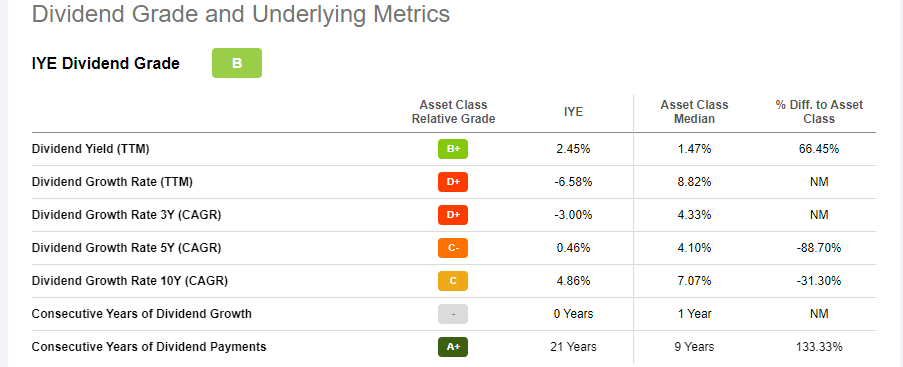Click the IYE column header
This screenshot has height=367, width=903.
[573, 112]
